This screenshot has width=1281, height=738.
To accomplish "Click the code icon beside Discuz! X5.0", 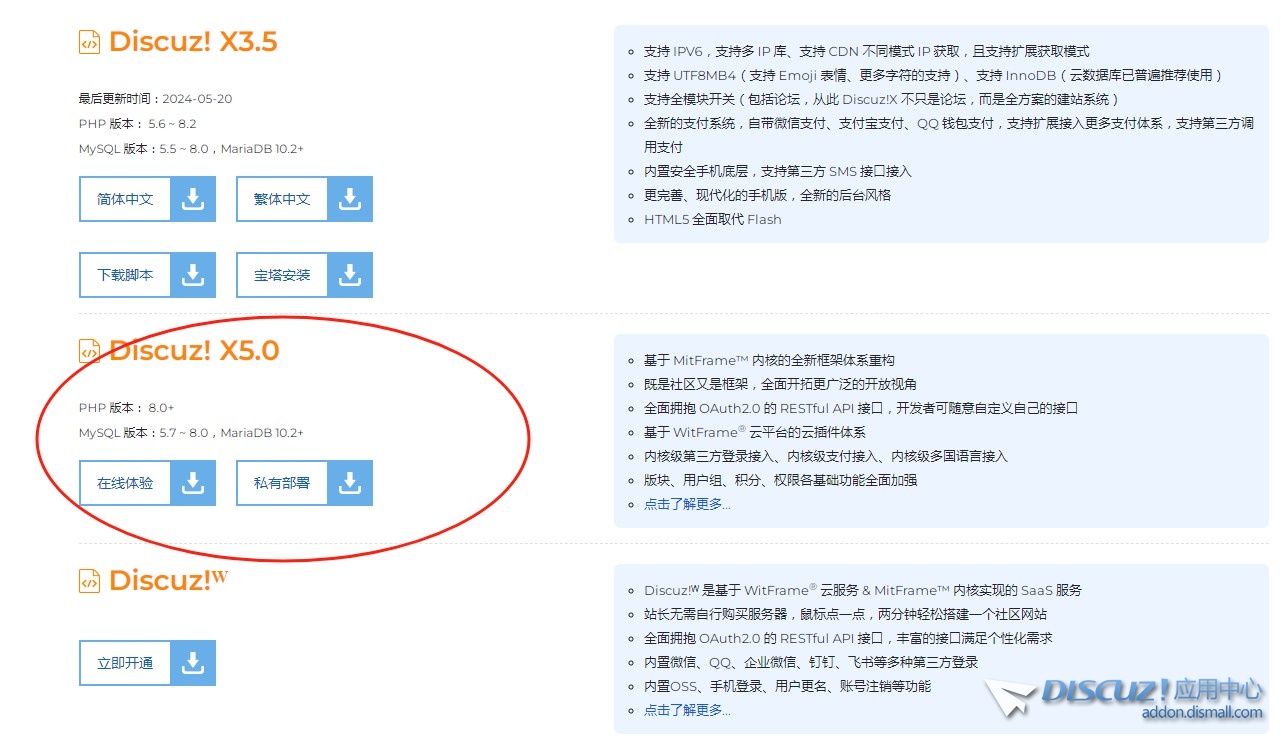I will click(89, 351).
